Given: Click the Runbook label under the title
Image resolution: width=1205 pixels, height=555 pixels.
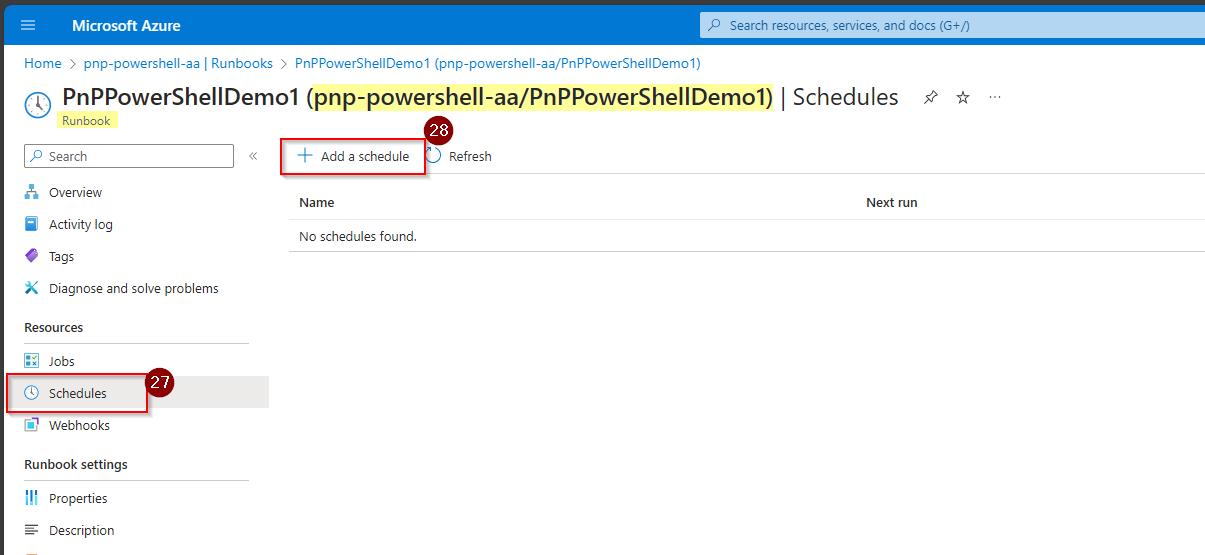Looking at the screenshot, I should click(85, 120).
